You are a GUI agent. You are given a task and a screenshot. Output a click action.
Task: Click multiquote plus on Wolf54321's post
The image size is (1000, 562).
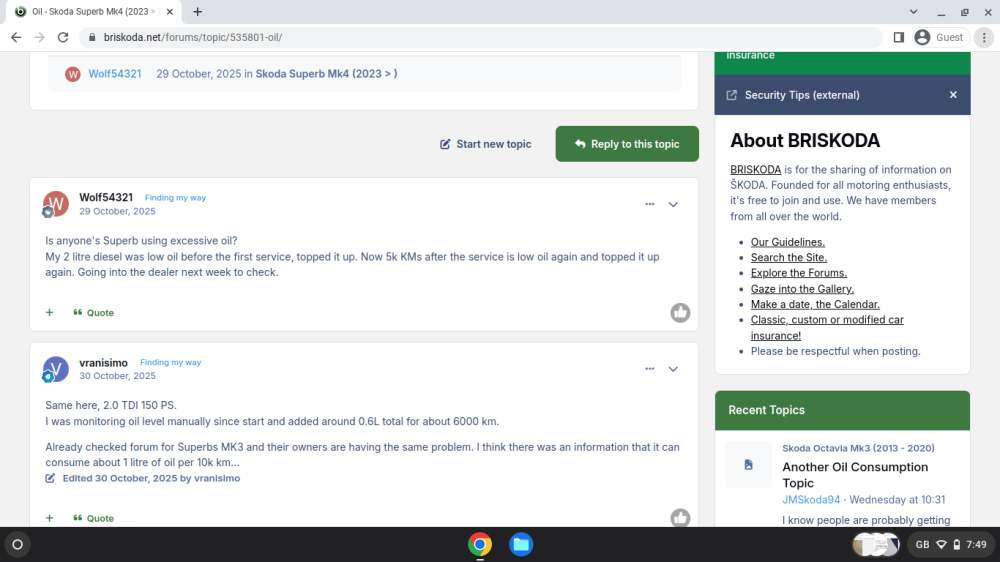pyautogui.click(x=49, y=313)
